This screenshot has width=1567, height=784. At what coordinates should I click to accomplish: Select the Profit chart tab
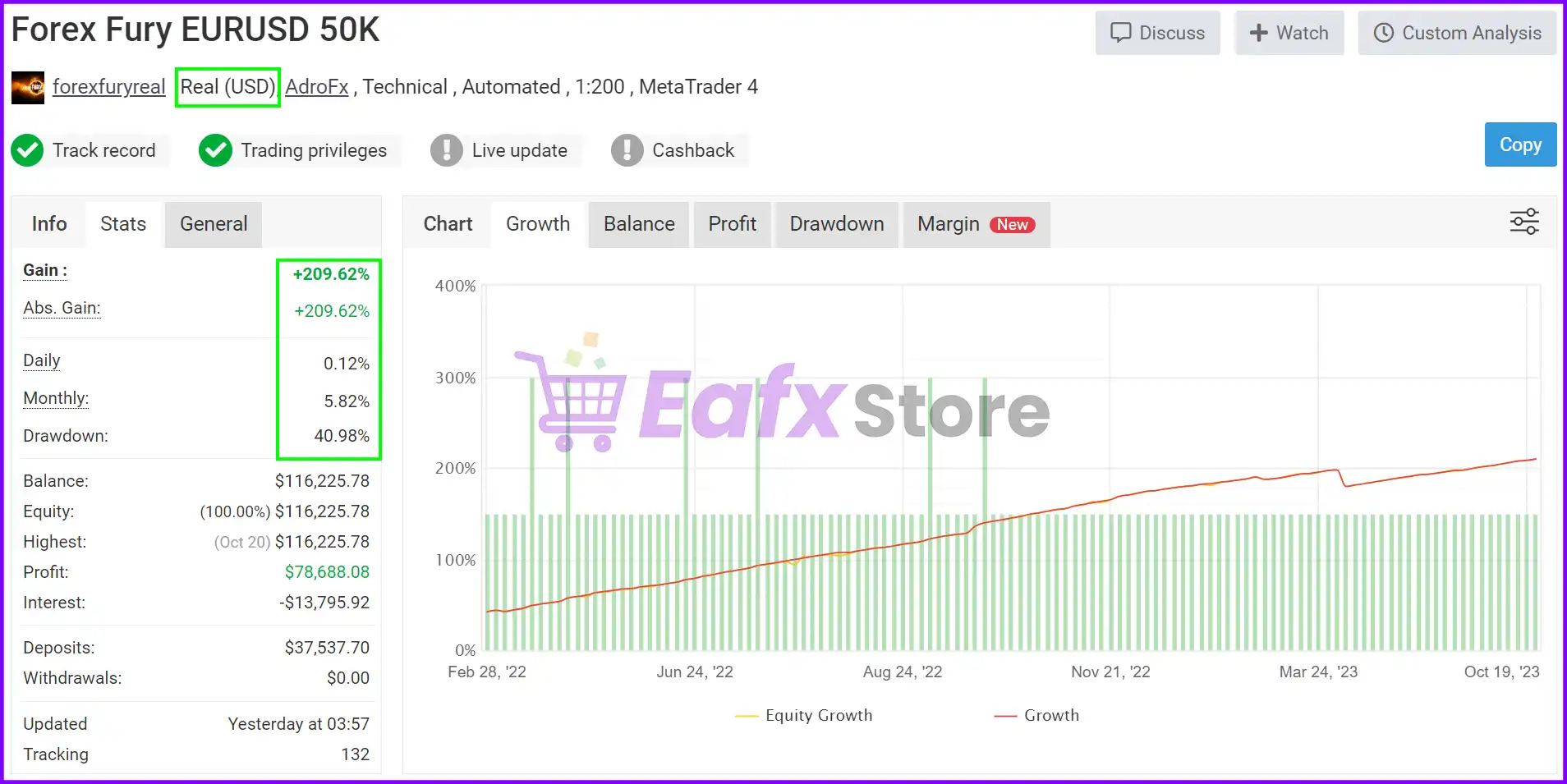click(732, 224)
